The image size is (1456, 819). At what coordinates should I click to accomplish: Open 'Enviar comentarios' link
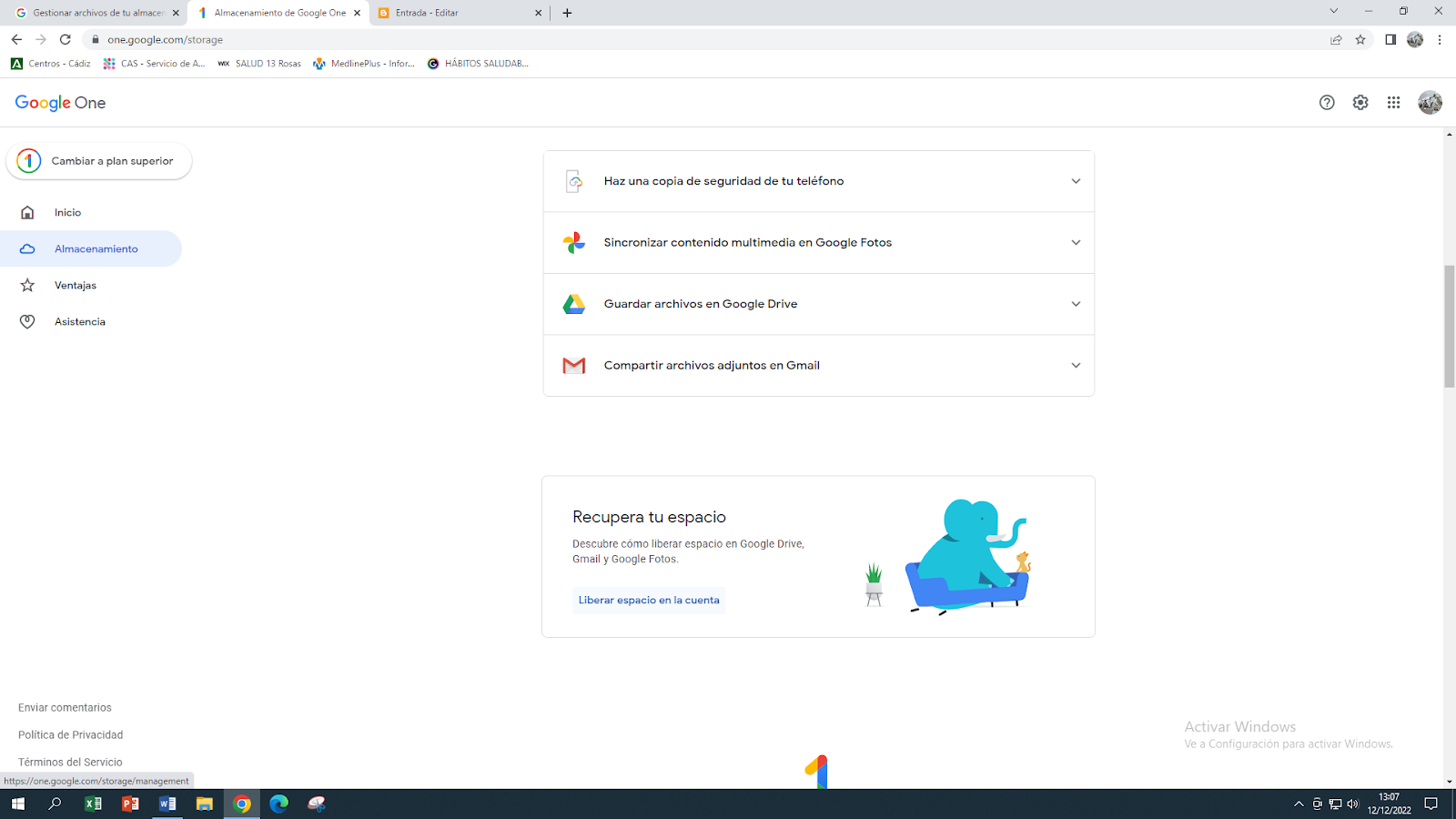[x=65, y=708]
